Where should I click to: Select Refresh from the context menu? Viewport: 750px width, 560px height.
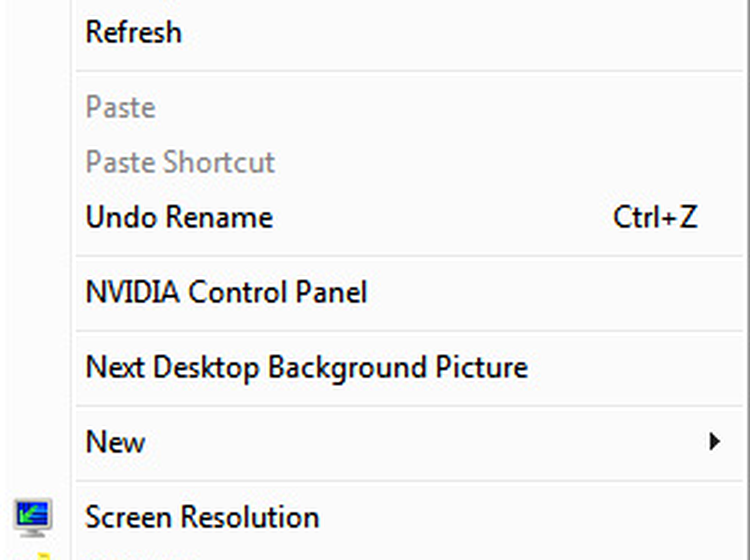(134, 32)
